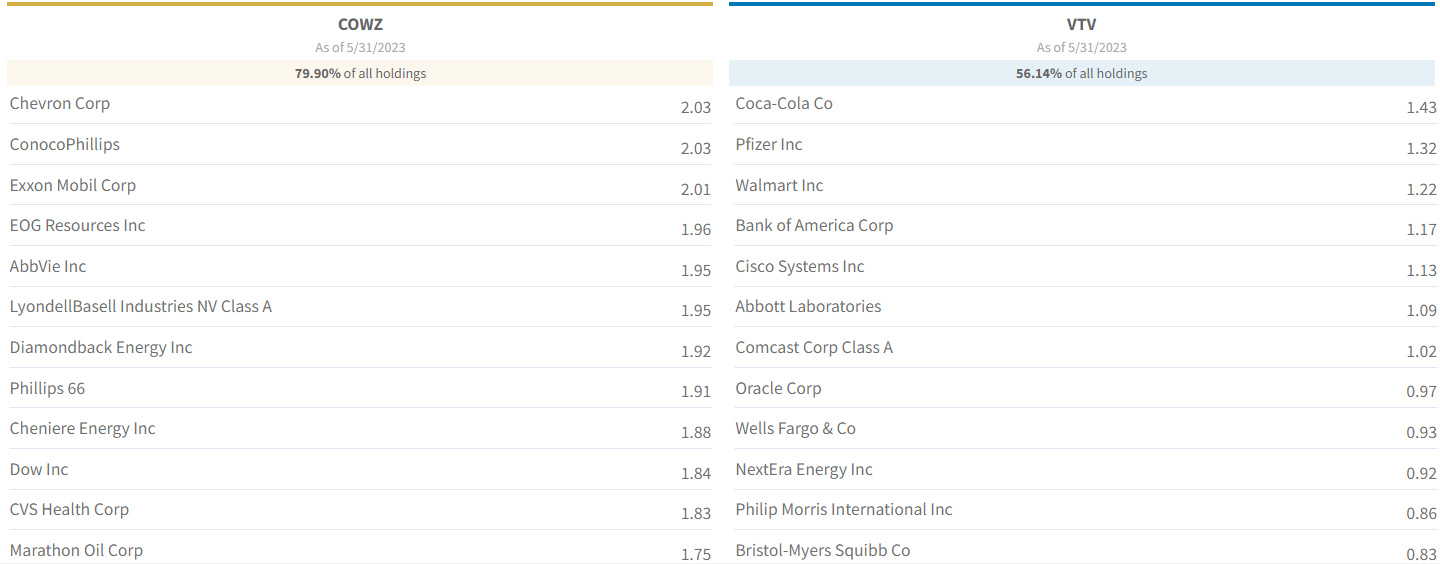Screen dimensions: 1440x564
Task: Select Cheniere Energy Inc holding
Action: click(x=83, y=429)
